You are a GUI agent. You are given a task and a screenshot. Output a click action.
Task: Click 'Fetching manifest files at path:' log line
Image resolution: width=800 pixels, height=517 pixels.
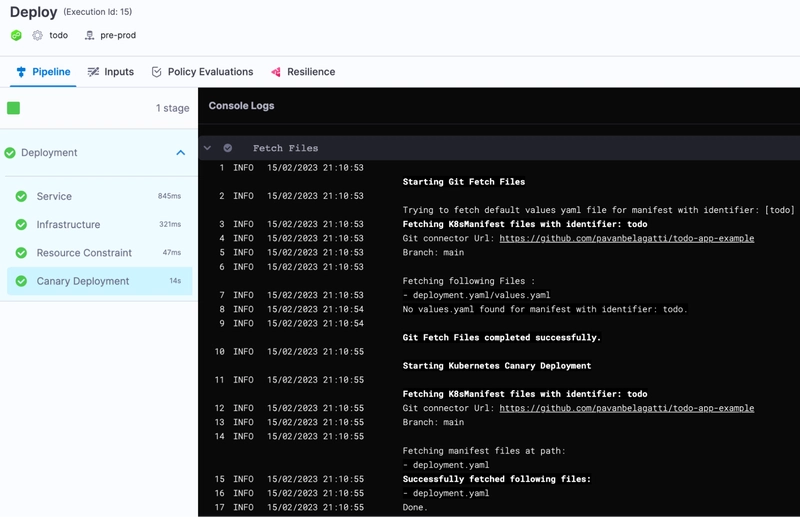[484, 451]
